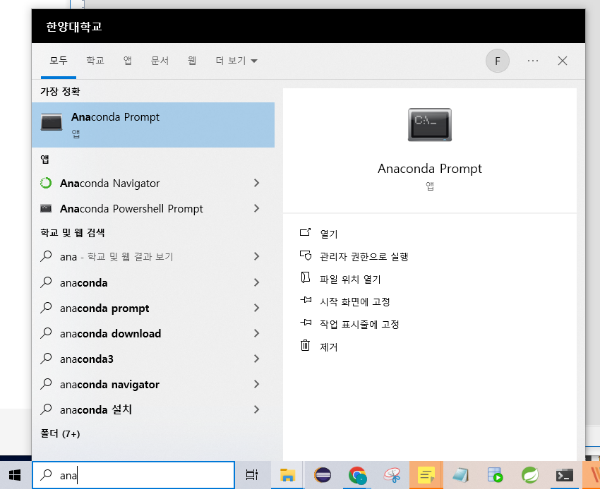The image size is (600, 489).
Task: Switch to the 문서 tab
Action: 160,60
